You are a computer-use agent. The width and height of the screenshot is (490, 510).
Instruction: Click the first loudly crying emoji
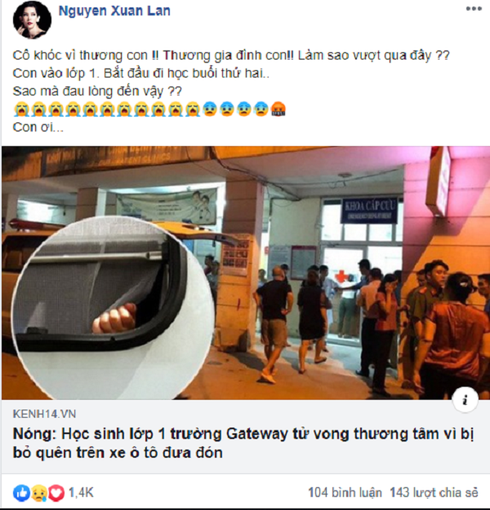click(21, 109)
